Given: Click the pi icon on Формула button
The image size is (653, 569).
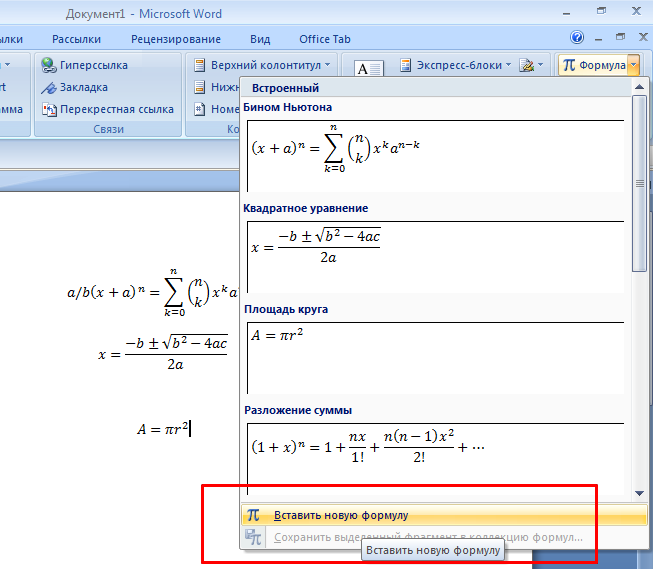Looking at the screenshot, I should pos(569,65).
